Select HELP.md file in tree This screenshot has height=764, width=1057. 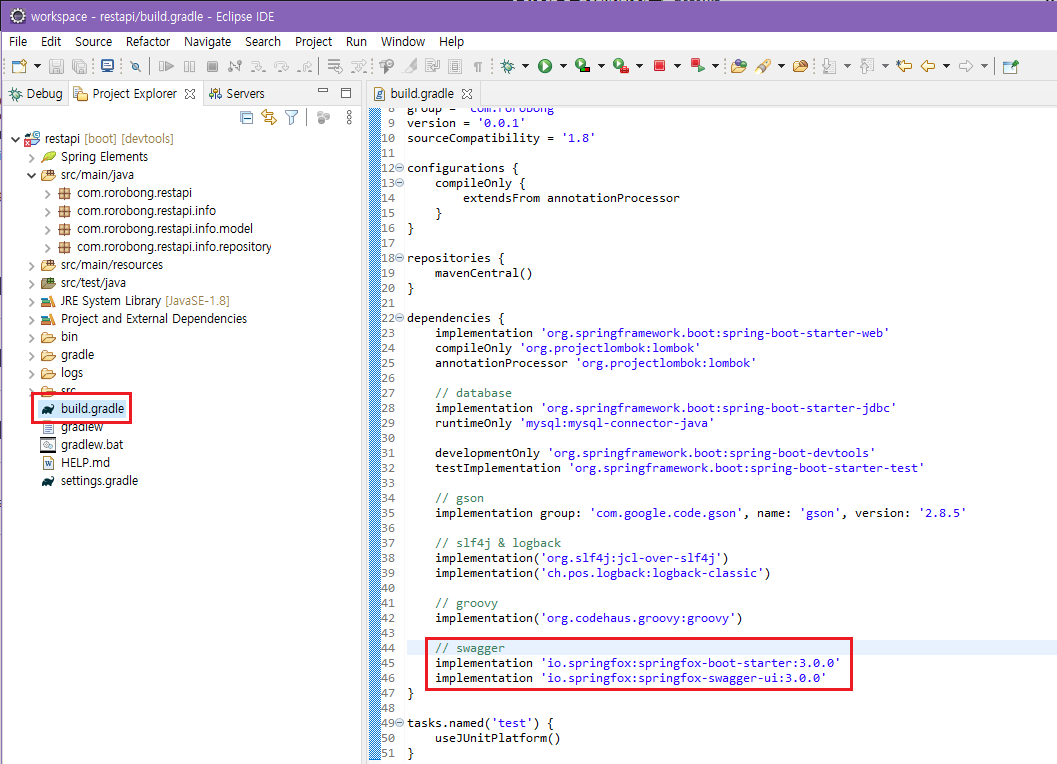click(85, 463)
